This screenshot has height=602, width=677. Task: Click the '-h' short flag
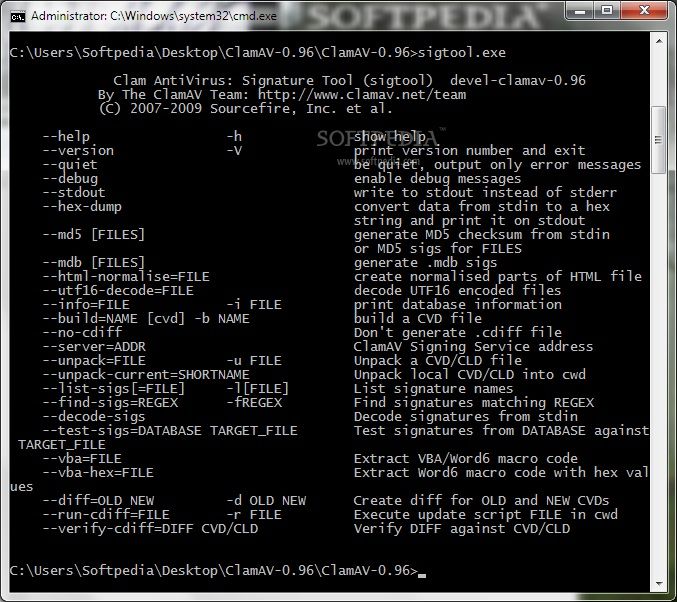[234, 136]
